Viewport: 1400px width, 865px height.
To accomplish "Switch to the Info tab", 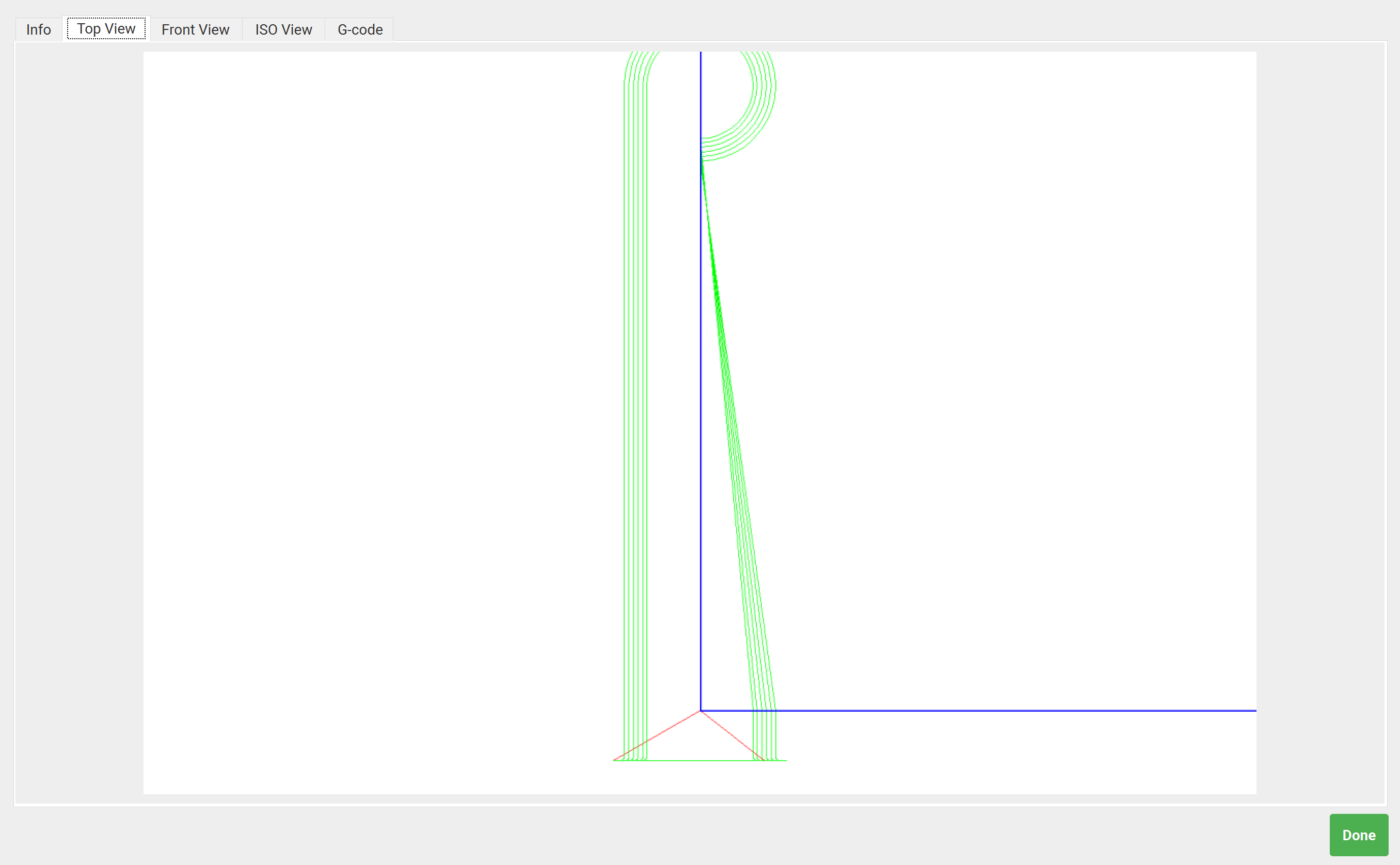I will point(38,29).
